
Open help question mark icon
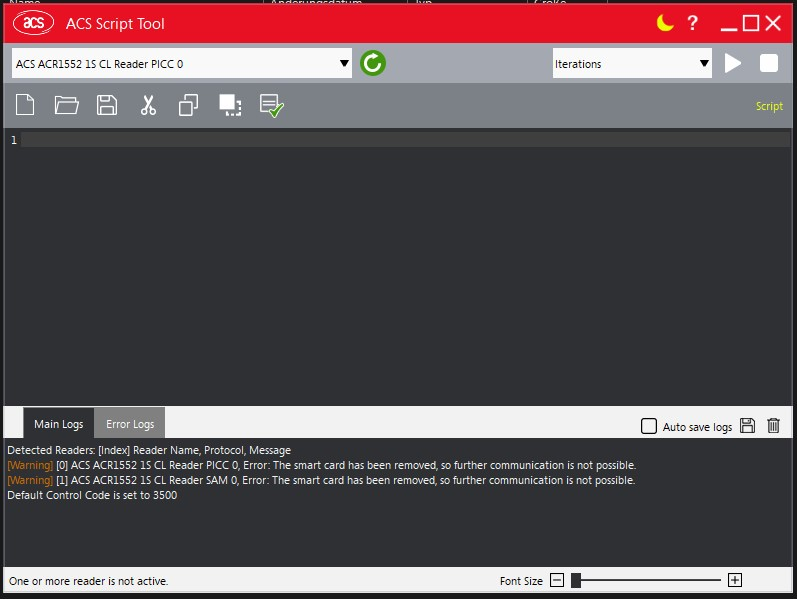click(x=692, y=23)
